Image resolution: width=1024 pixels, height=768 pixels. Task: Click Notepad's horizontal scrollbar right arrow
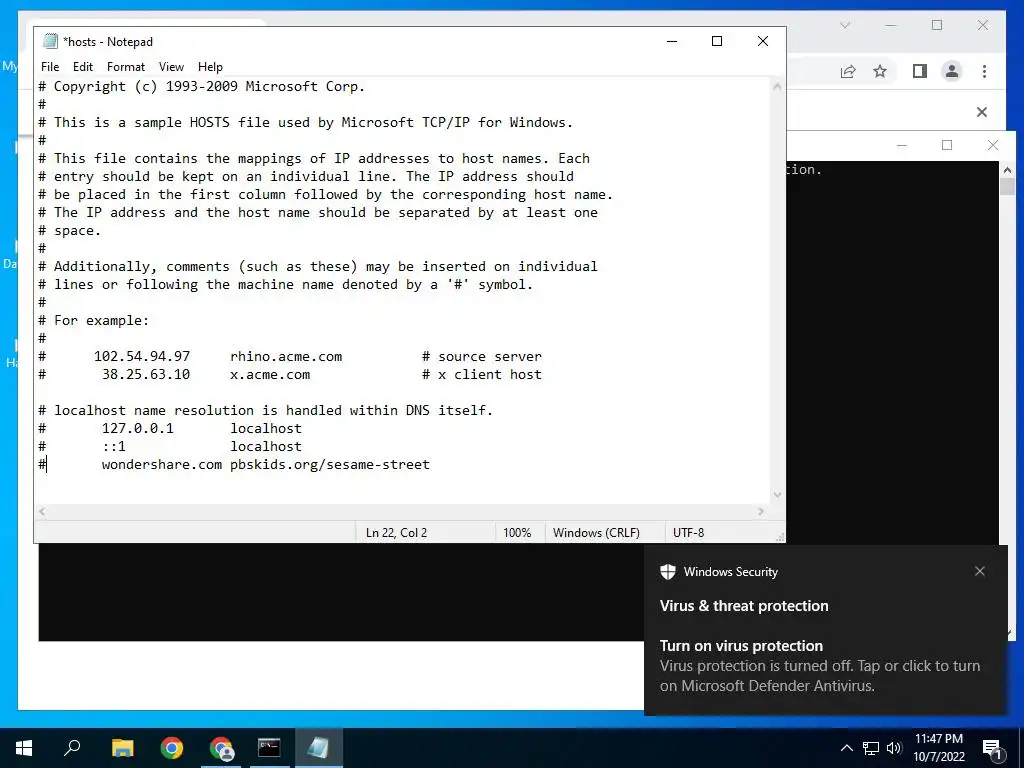point(761,511)
